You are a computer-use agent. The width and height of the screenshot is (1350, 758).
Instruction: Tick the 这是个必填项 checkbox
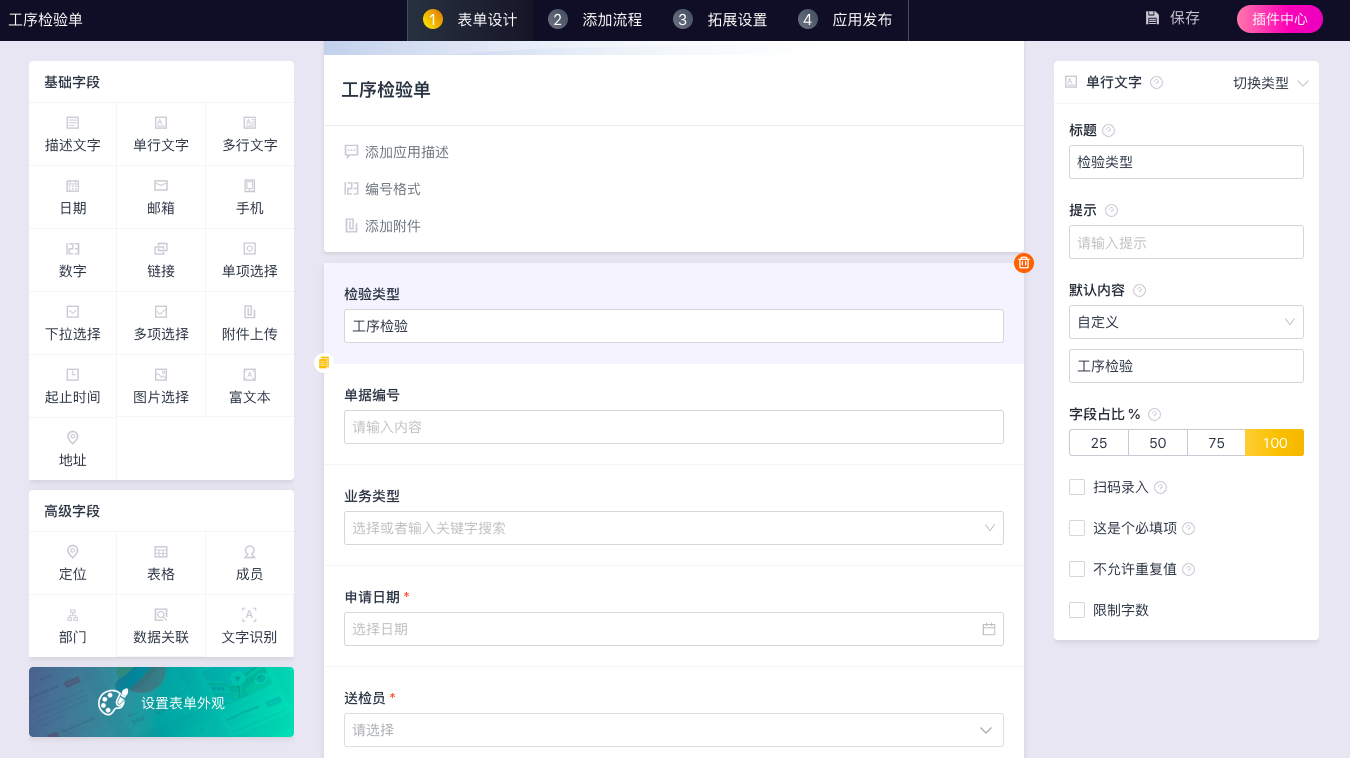[x=1077, y=528]
